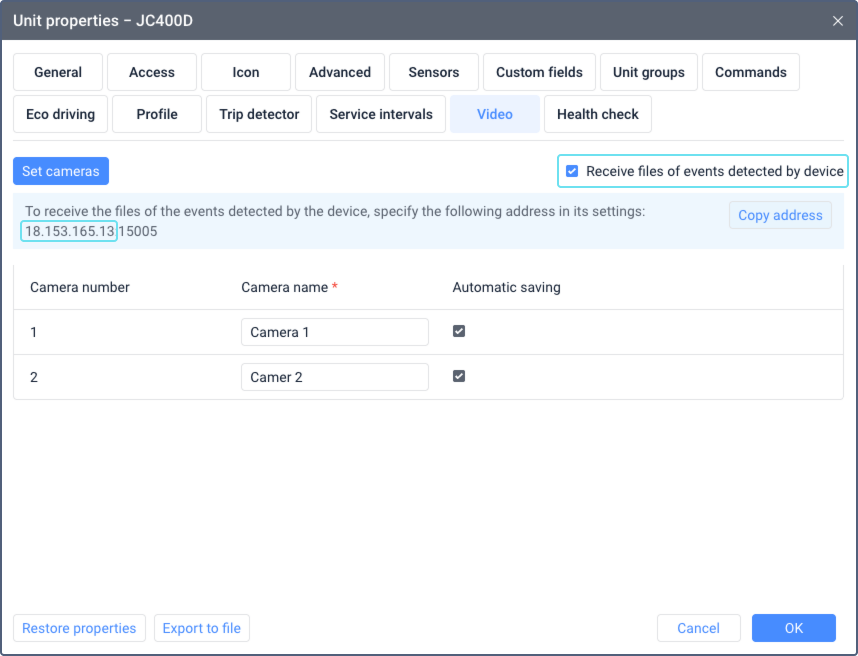The height and width of the screenshot is (656, 858).
Task: Click the Set cameras button
Action: coord(61,171)
